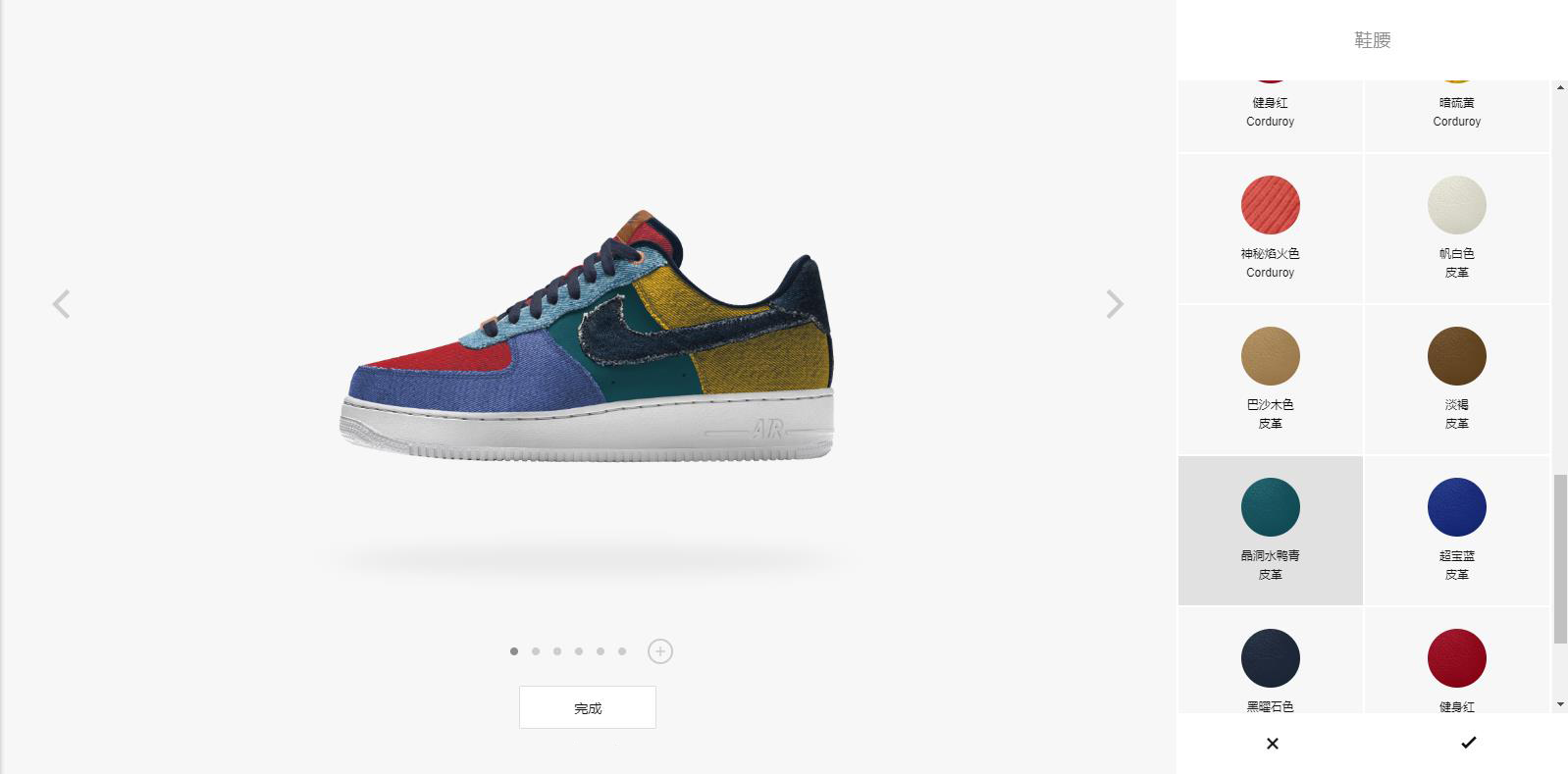Screen dimensions: 1568x774
Task: Click the 完成 button
Action: point(588,707)
